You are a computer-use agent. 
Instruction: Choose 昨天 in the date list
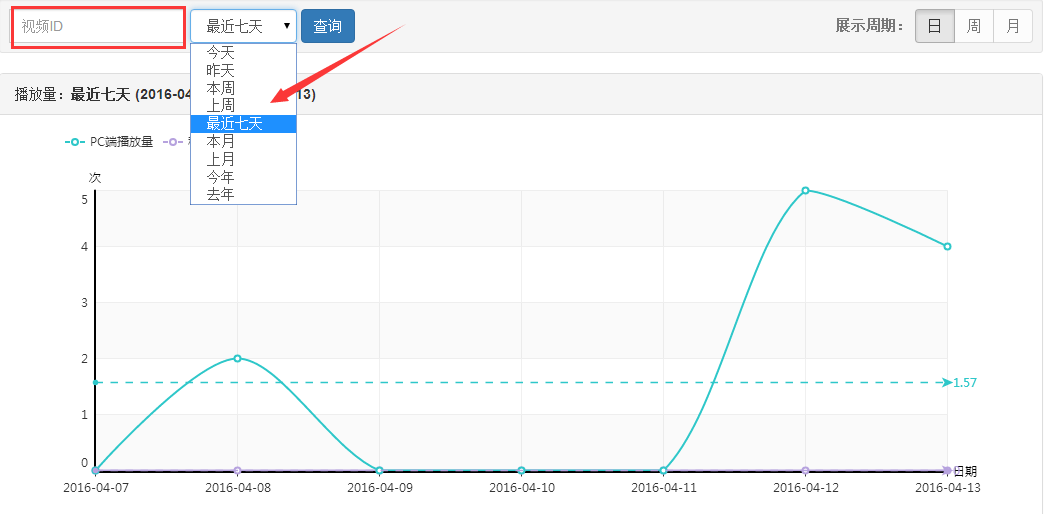tap(221, 70)
